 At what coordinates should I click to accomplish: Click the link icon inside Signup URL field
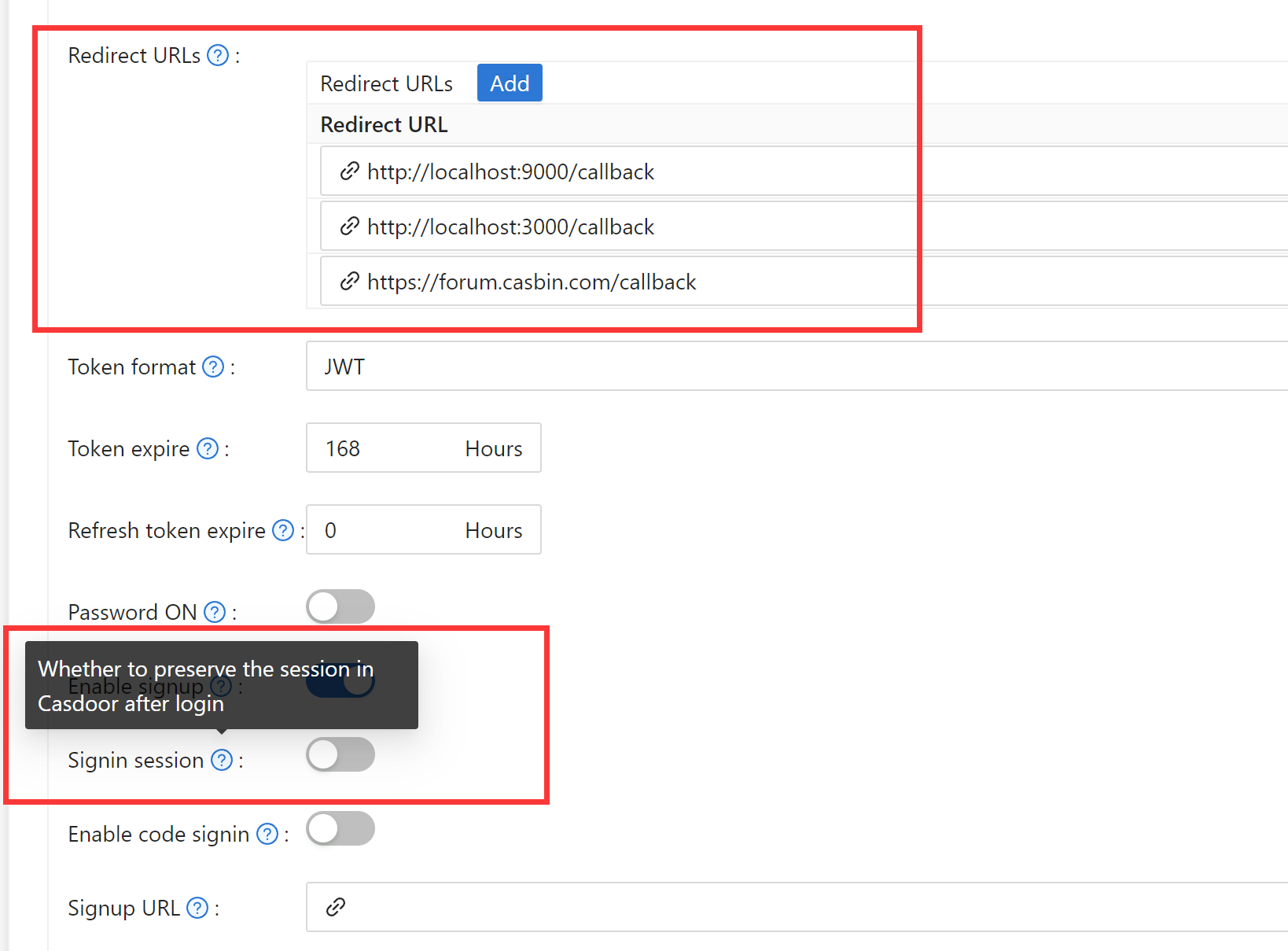pyautogui.click(x=336, y=906)
